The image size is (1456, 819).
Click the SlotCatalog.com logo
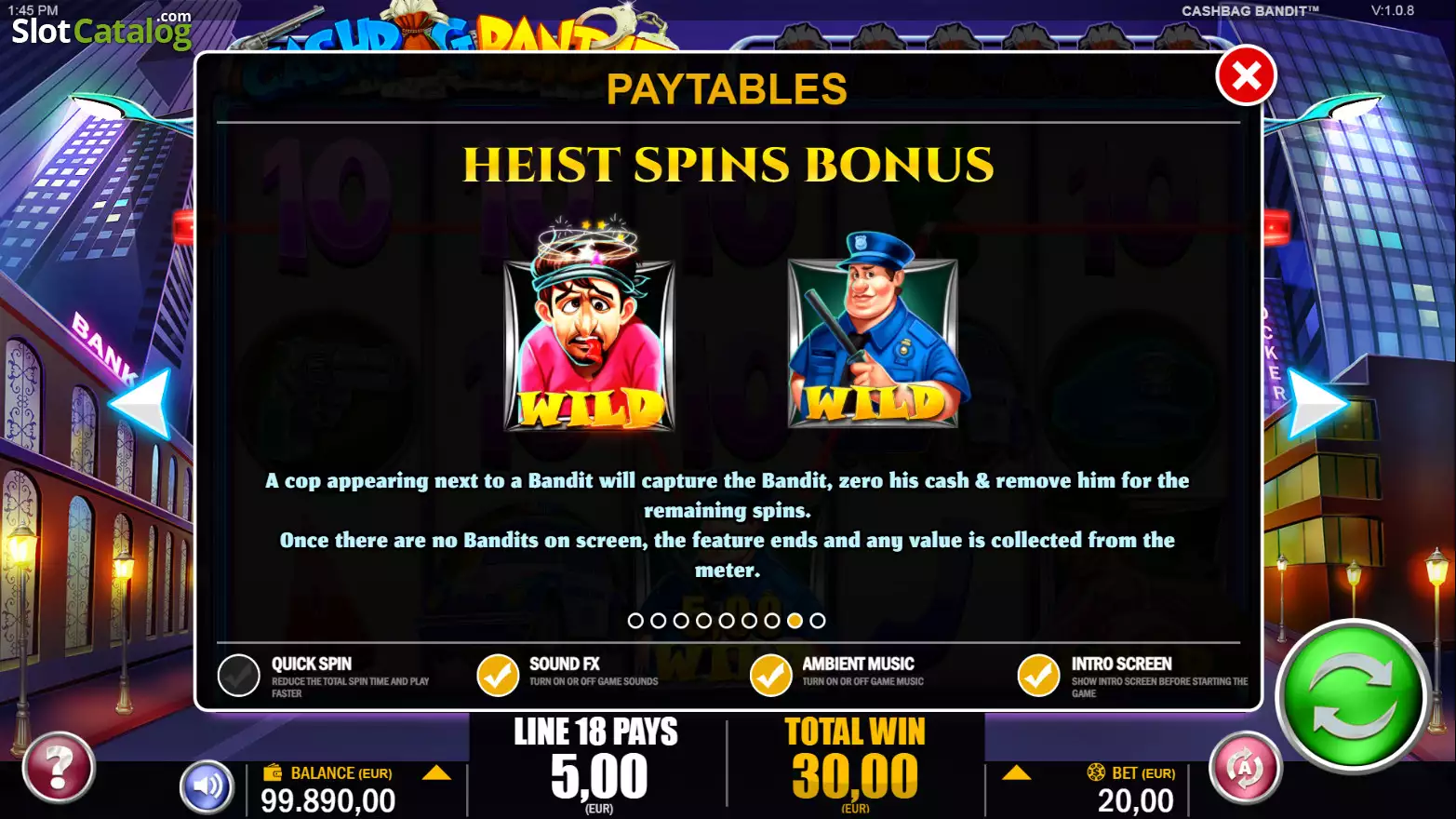100,30
